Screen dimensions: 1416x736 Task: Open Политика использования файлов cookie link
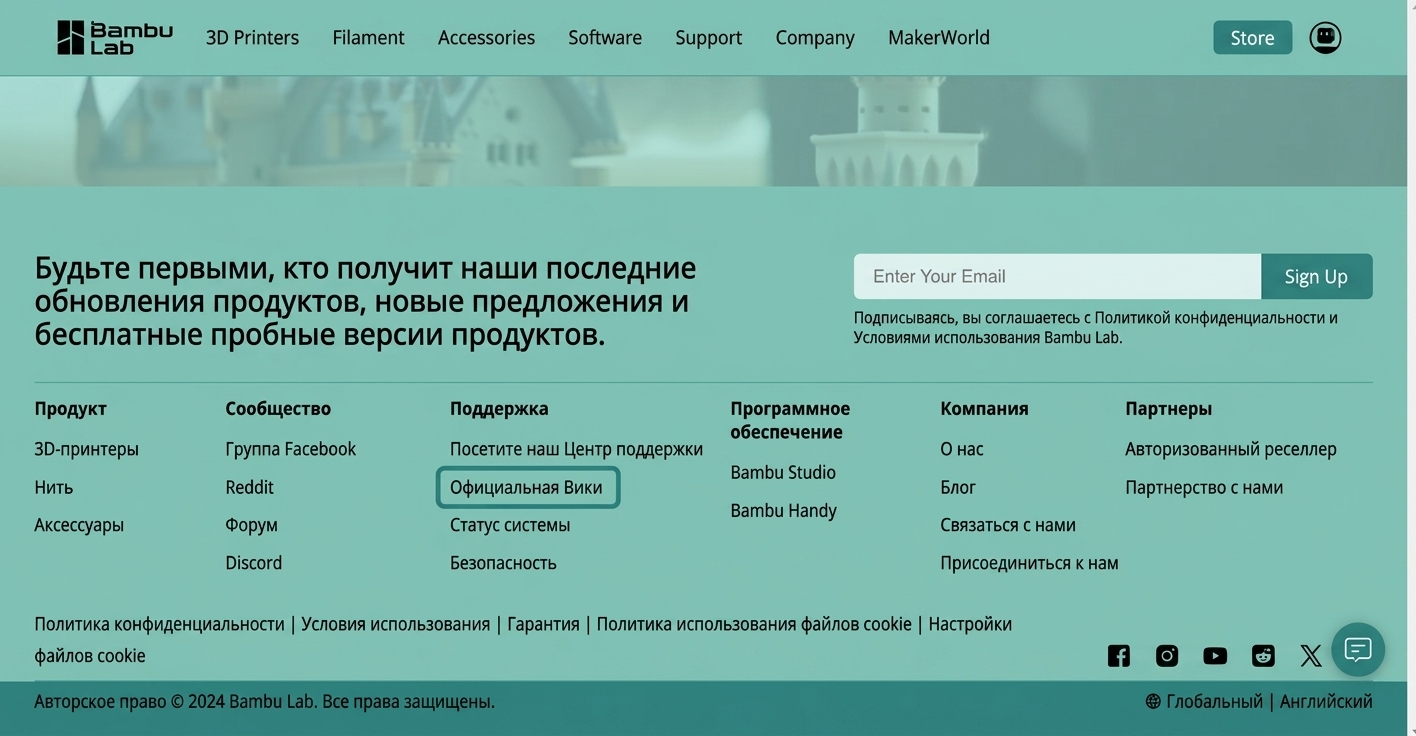(x=754, y=624)
